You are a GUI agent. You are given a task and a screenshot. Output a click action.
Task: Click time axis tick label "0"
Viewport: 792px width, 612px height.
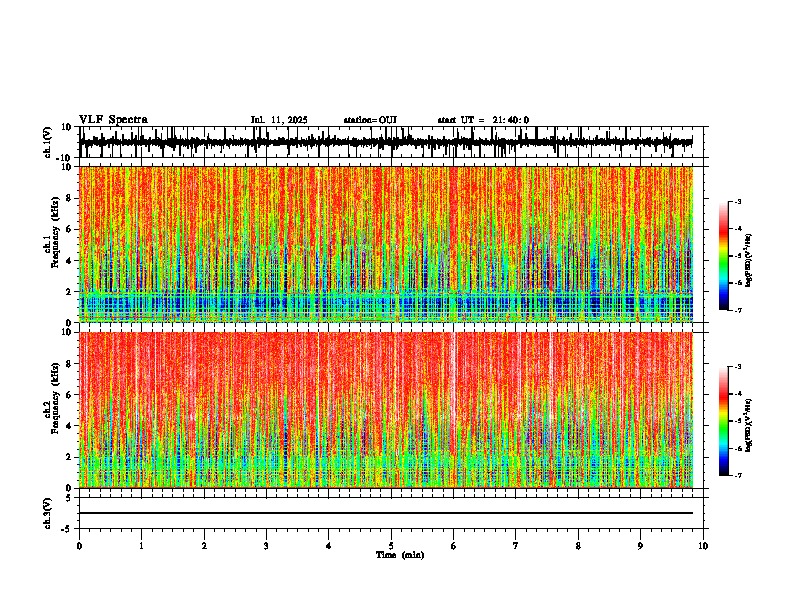tap(79, 546)
